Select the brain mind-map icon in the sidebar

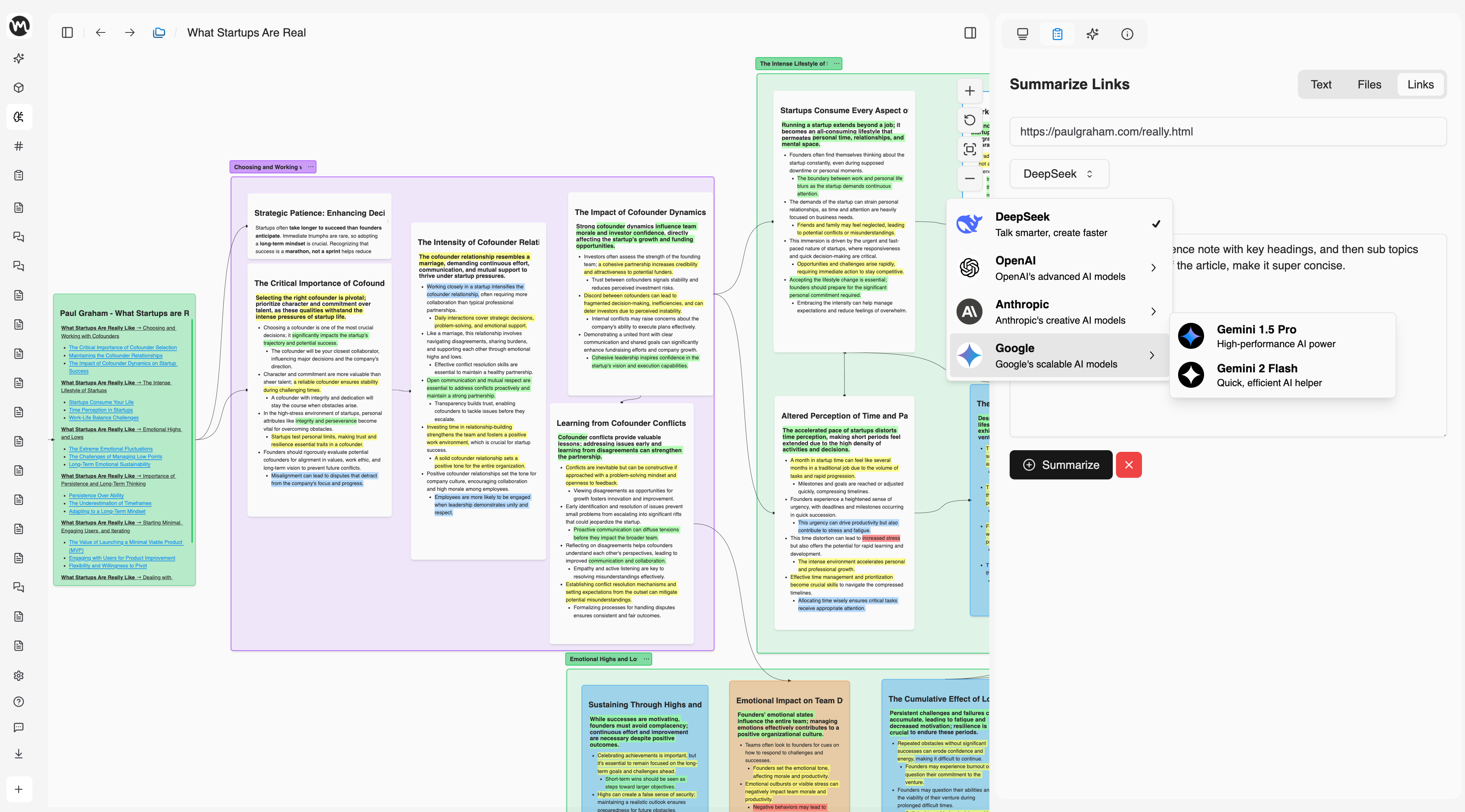tap(19, 116)
